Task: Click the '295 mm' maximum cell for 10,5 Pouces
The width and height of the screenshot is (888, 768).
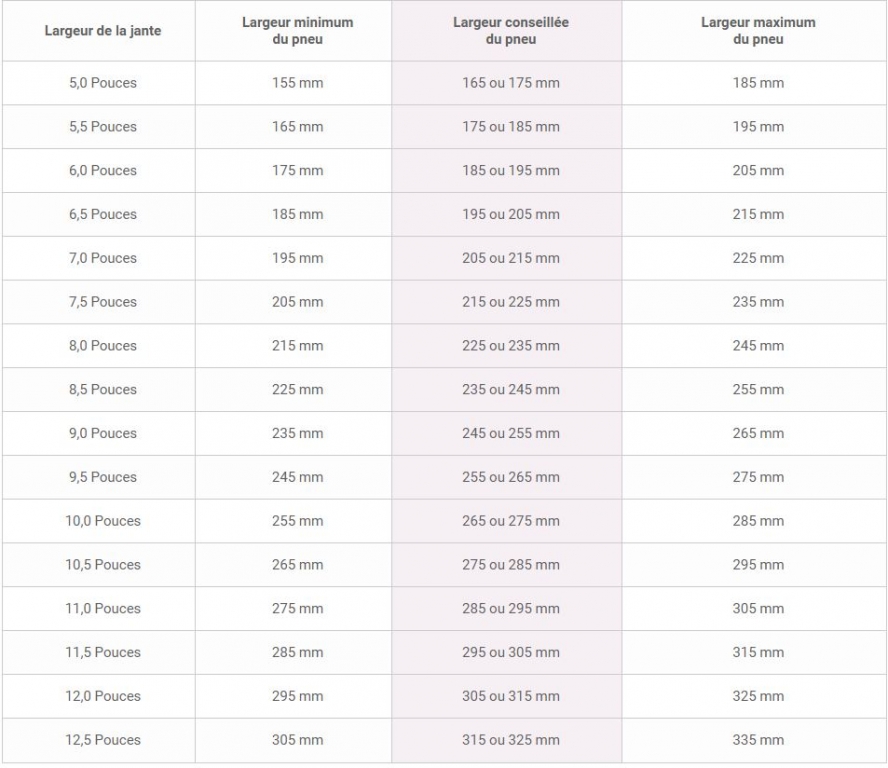Action: point(758,565)
